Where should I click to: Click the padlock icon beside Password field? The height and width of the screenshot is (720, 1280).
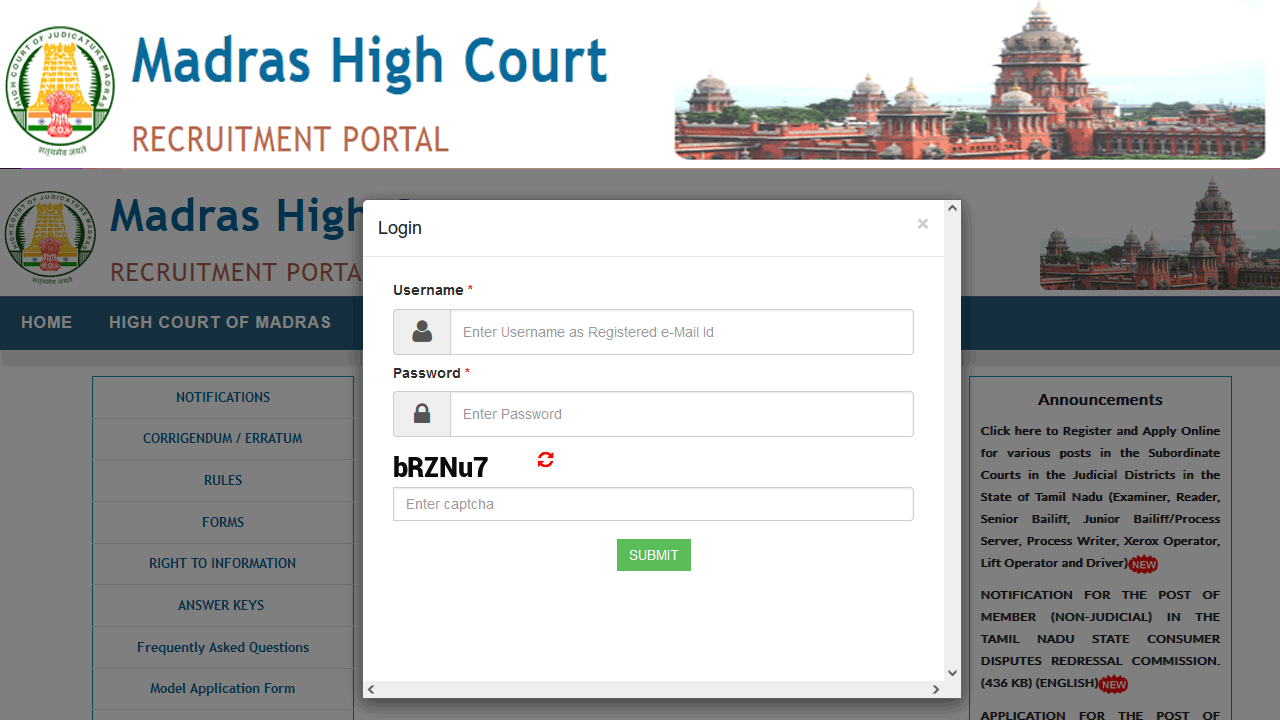(422, 414)
